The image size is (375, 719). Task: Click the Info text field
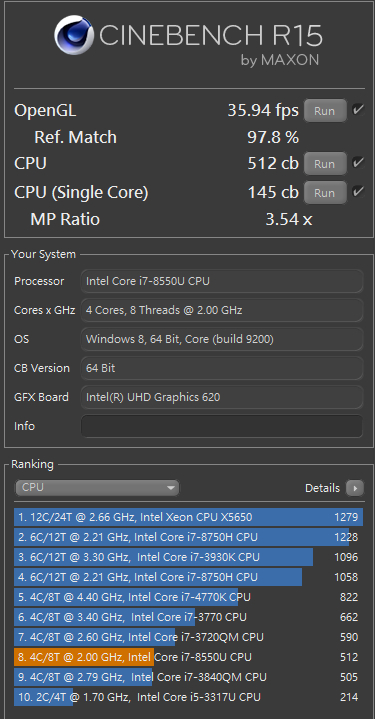pyautogui.click(x=222, y=426)
